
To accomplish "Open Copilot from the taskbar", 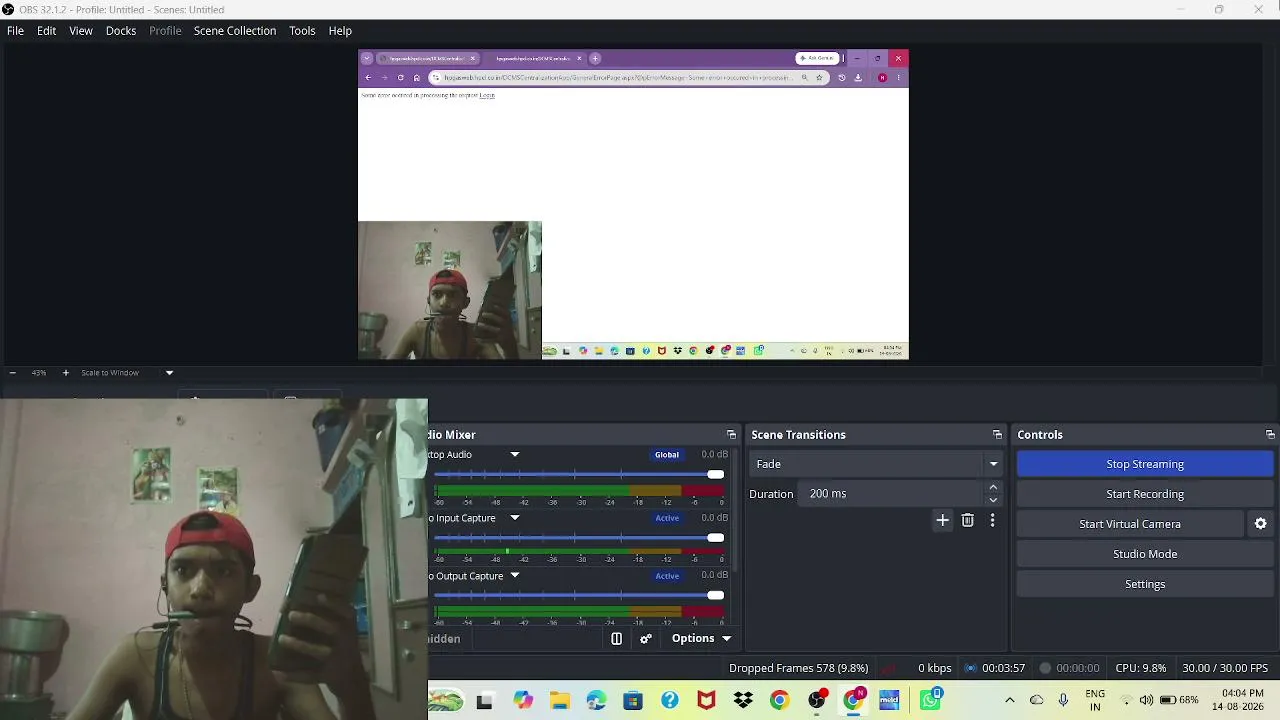I will pos(523,701).
